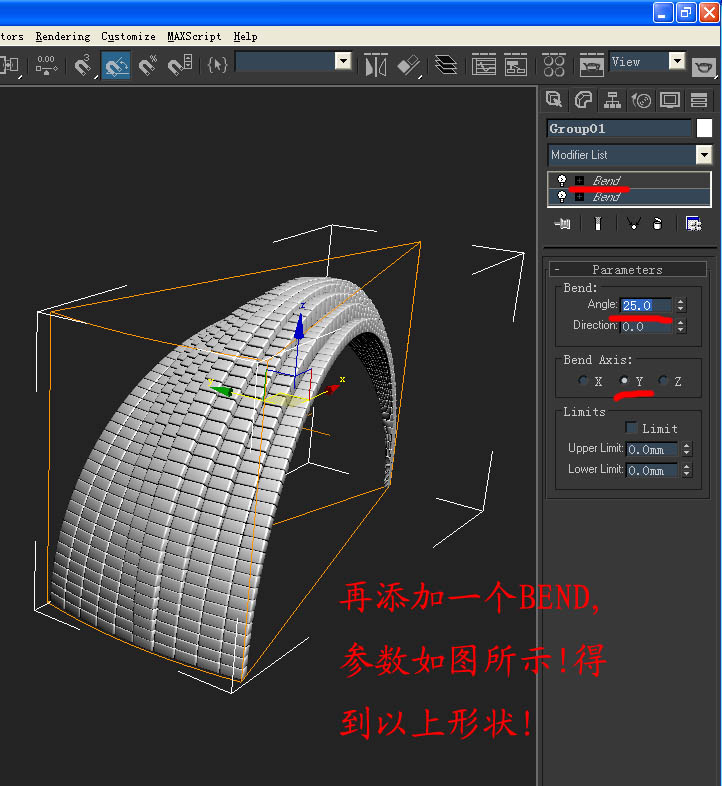Screen dimensions: 722x786
Task: Open the Named Selection Sets dropdown
Action: click(343, 62)
